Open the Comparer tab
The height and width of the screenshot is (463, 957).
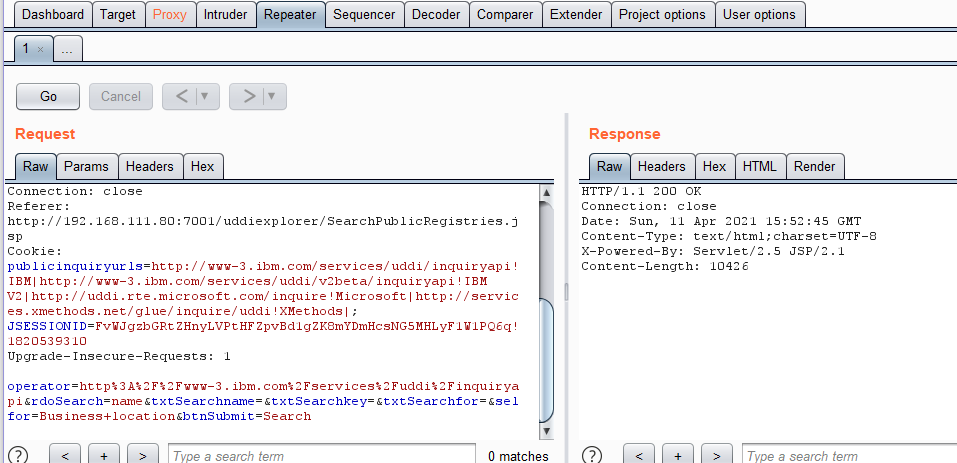coord(505,15)
